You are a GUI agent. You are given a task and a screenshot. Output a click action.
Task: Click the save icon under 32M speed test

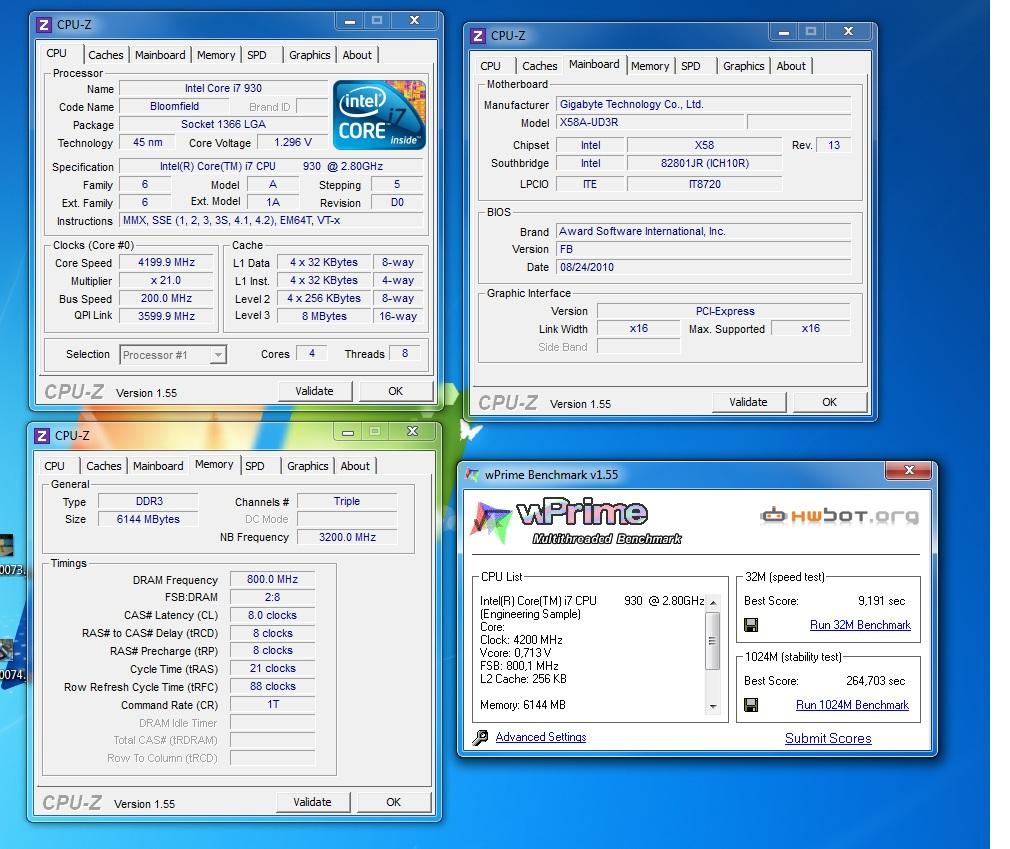(x=751, y=625)
